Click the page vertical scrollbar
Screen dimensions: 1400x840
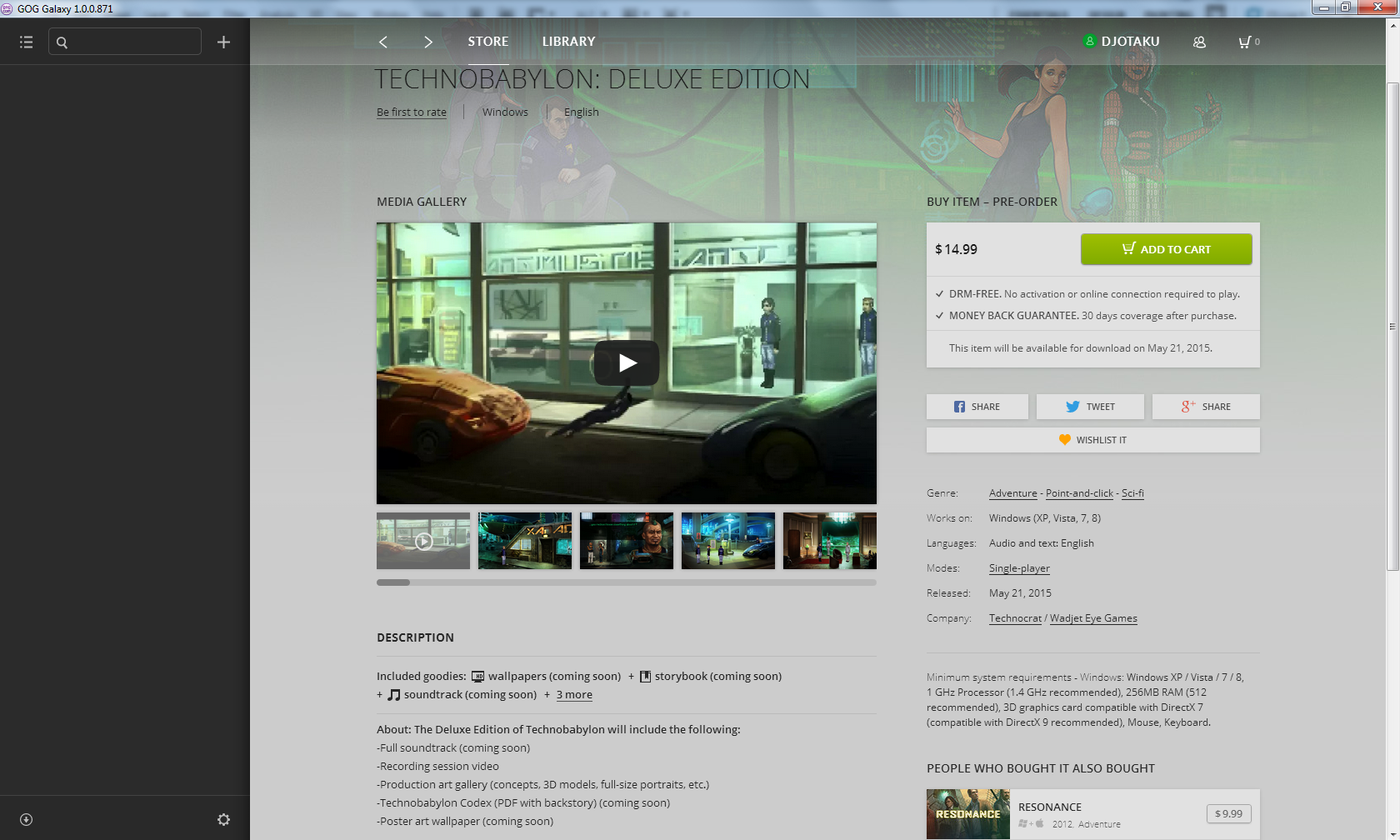click(1392, 327)
